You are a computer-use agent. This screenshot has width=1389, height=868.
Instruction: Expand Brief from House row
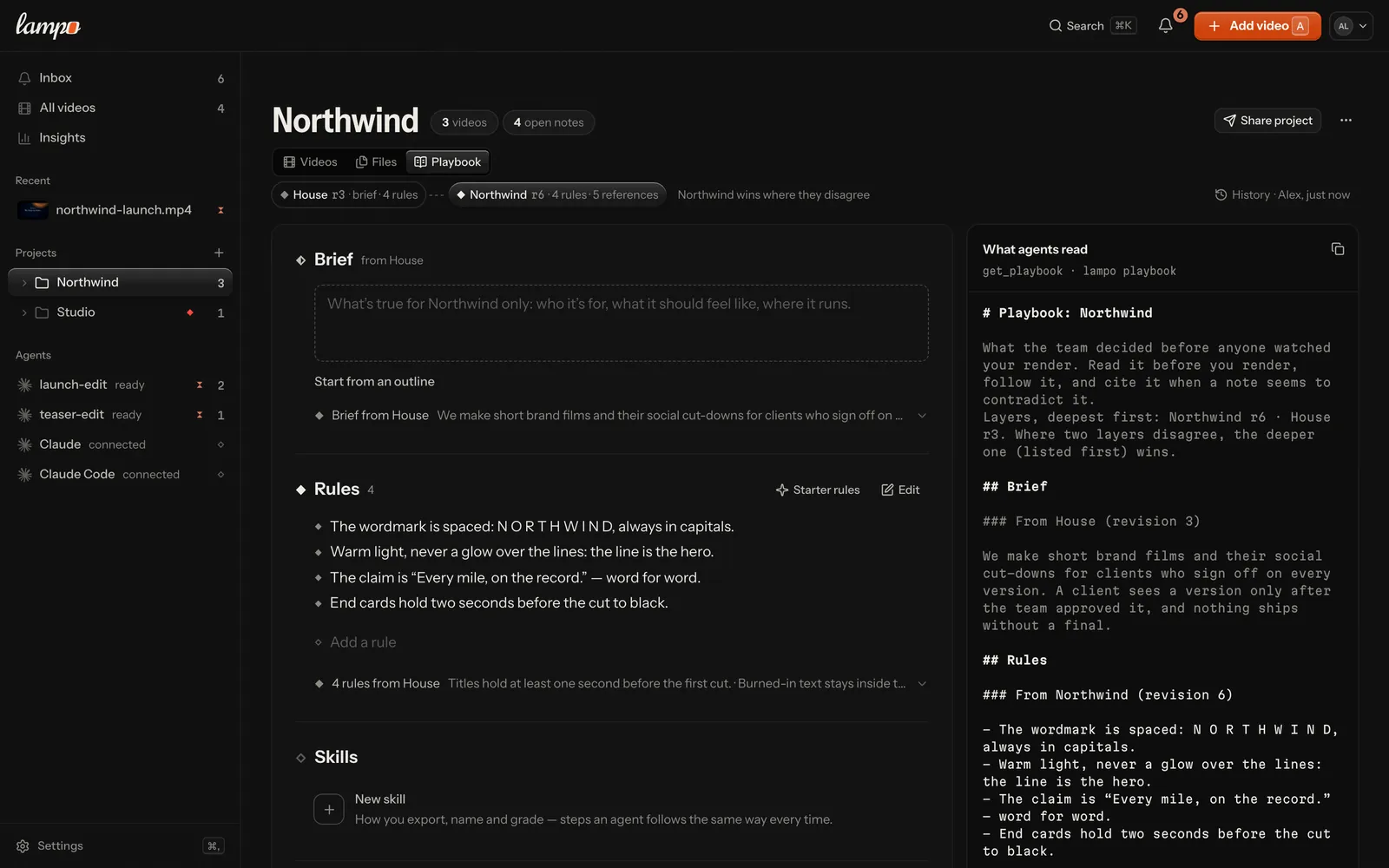click(x=621, y=416)
